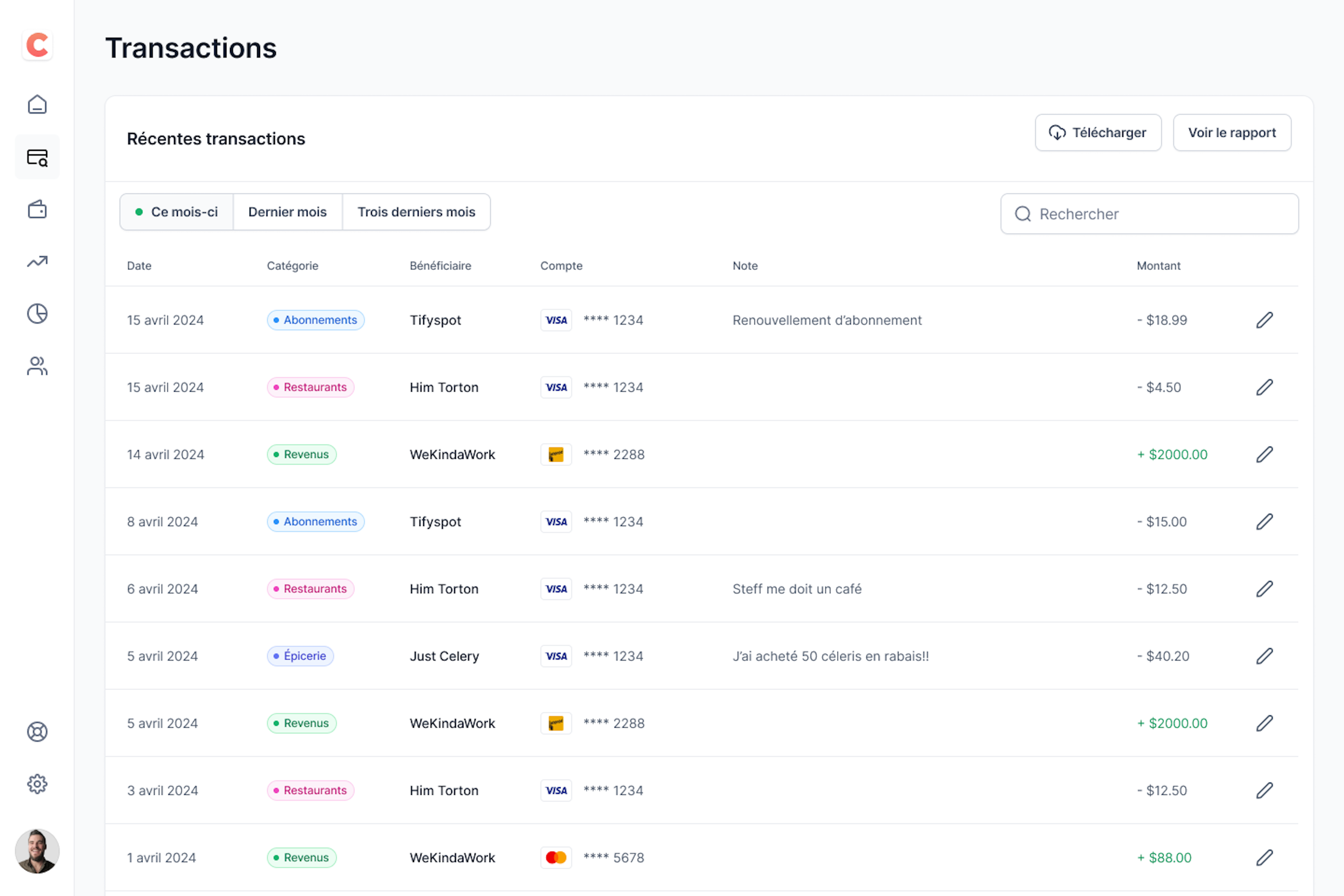Select the Trois derniers mois tab
1344x896 pixels.
[x=416, y=212]
